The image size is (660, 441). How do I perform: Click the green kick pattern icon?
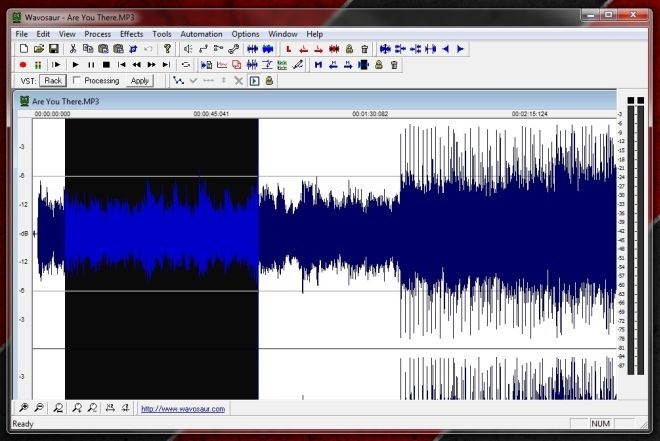[282, 65]
